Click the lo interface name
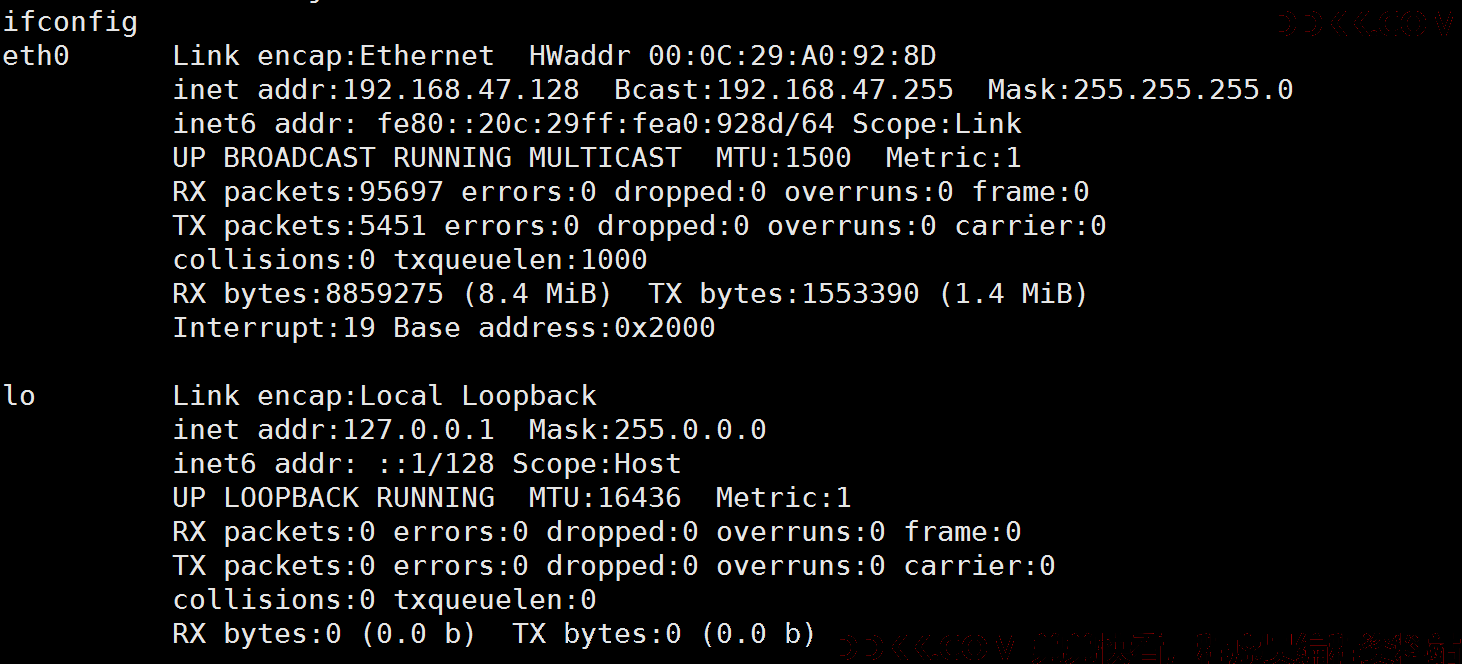1462x664 pixels. point(19,396)
